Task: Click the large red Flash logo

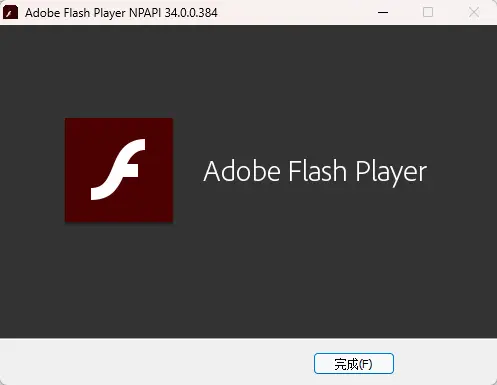Action: [x=119, y=170]
